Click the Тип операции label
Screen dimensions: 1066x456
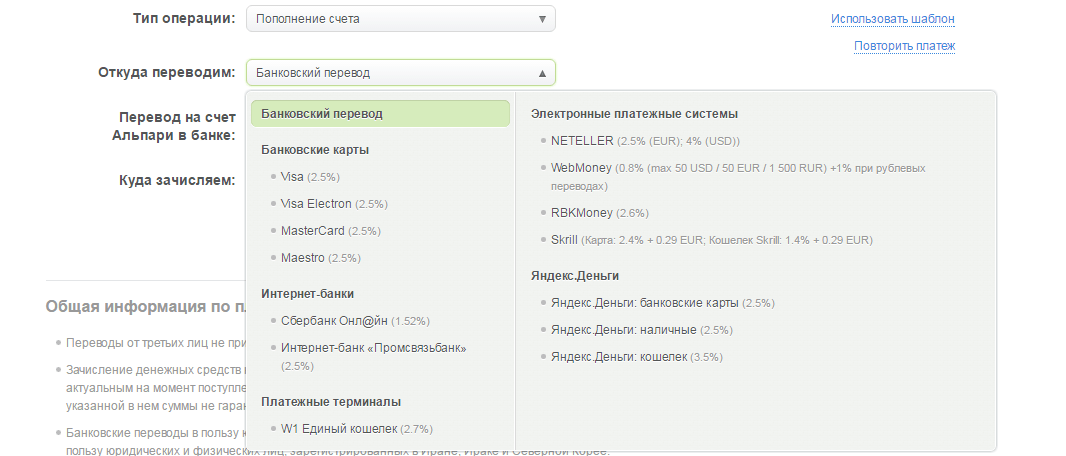(x=184, y=18)
